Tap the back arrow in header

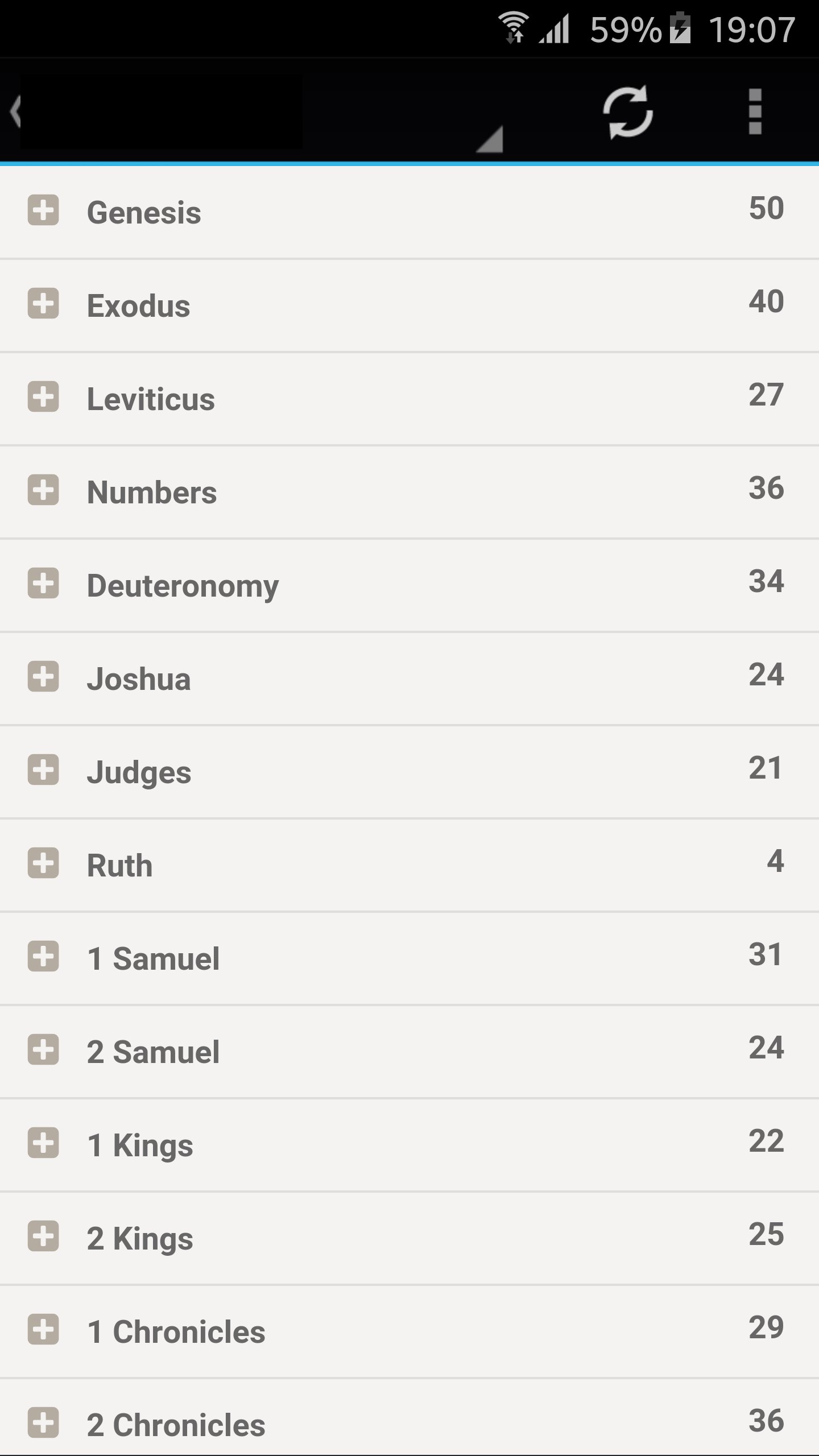point(15,111)
